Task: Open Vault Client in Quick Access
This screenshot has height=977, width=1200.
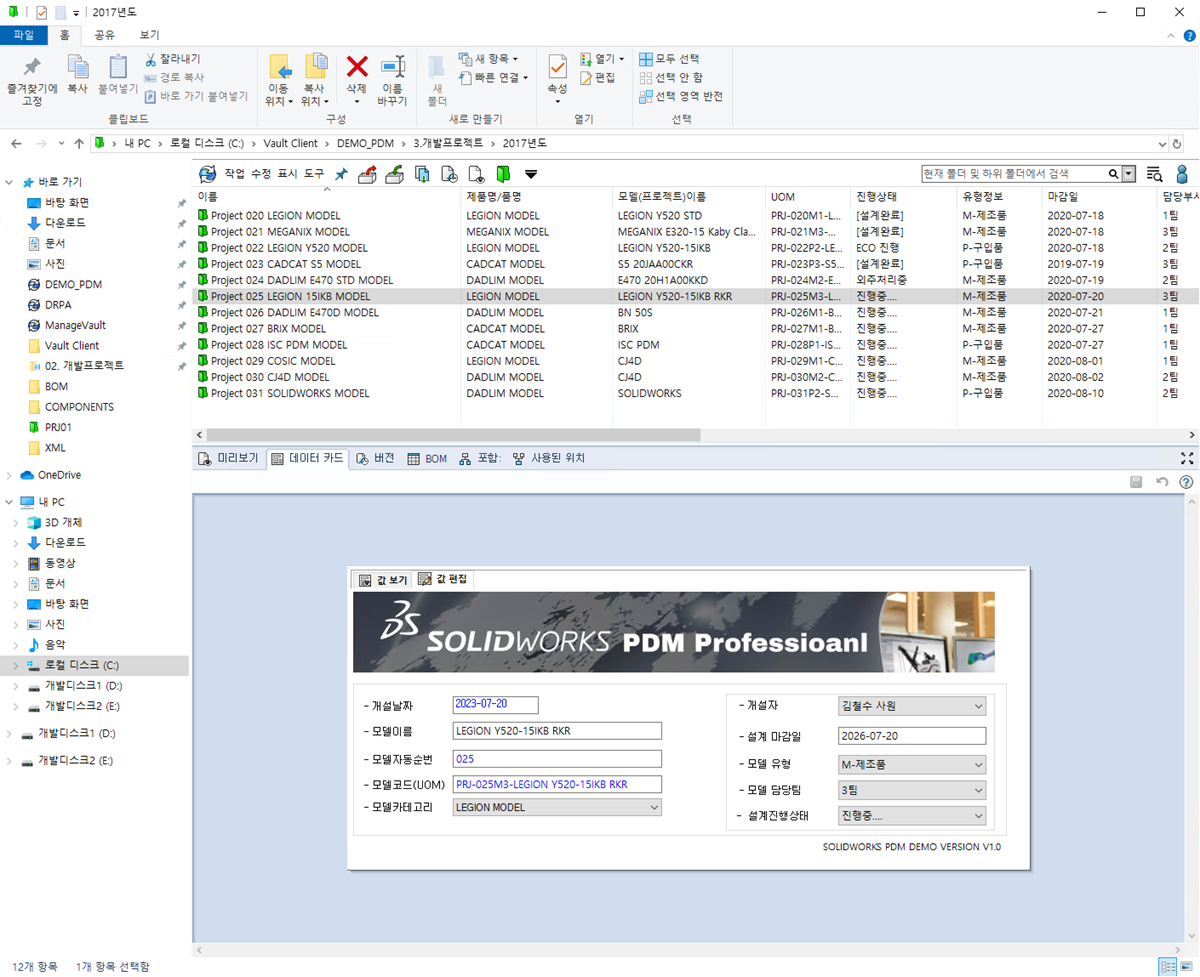Action: pos(71,345)
